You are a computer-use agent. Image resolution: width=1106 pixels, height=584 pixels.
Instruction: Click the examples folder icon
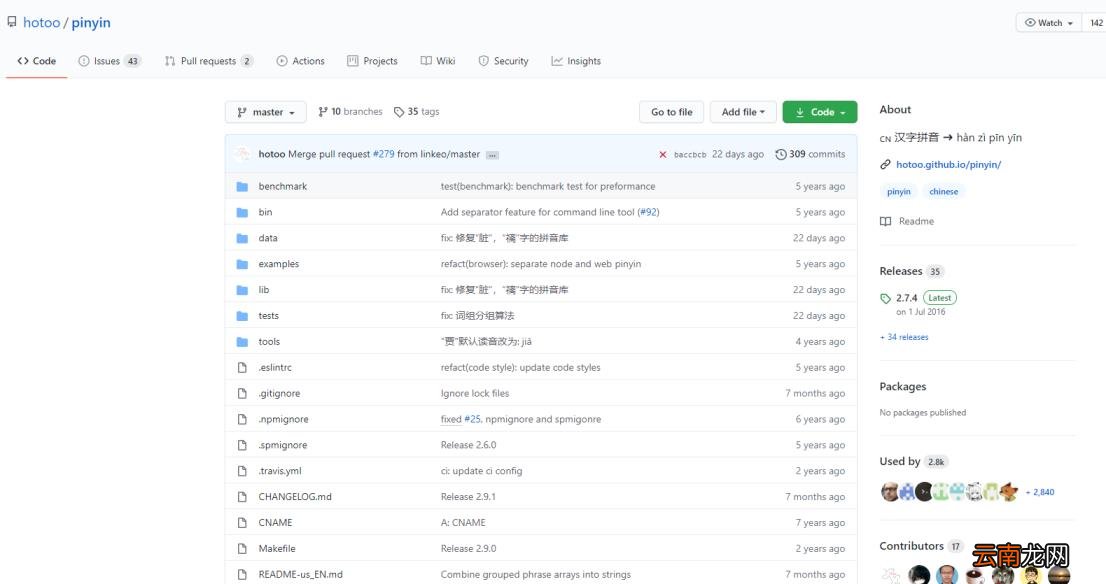click(242, 264)
